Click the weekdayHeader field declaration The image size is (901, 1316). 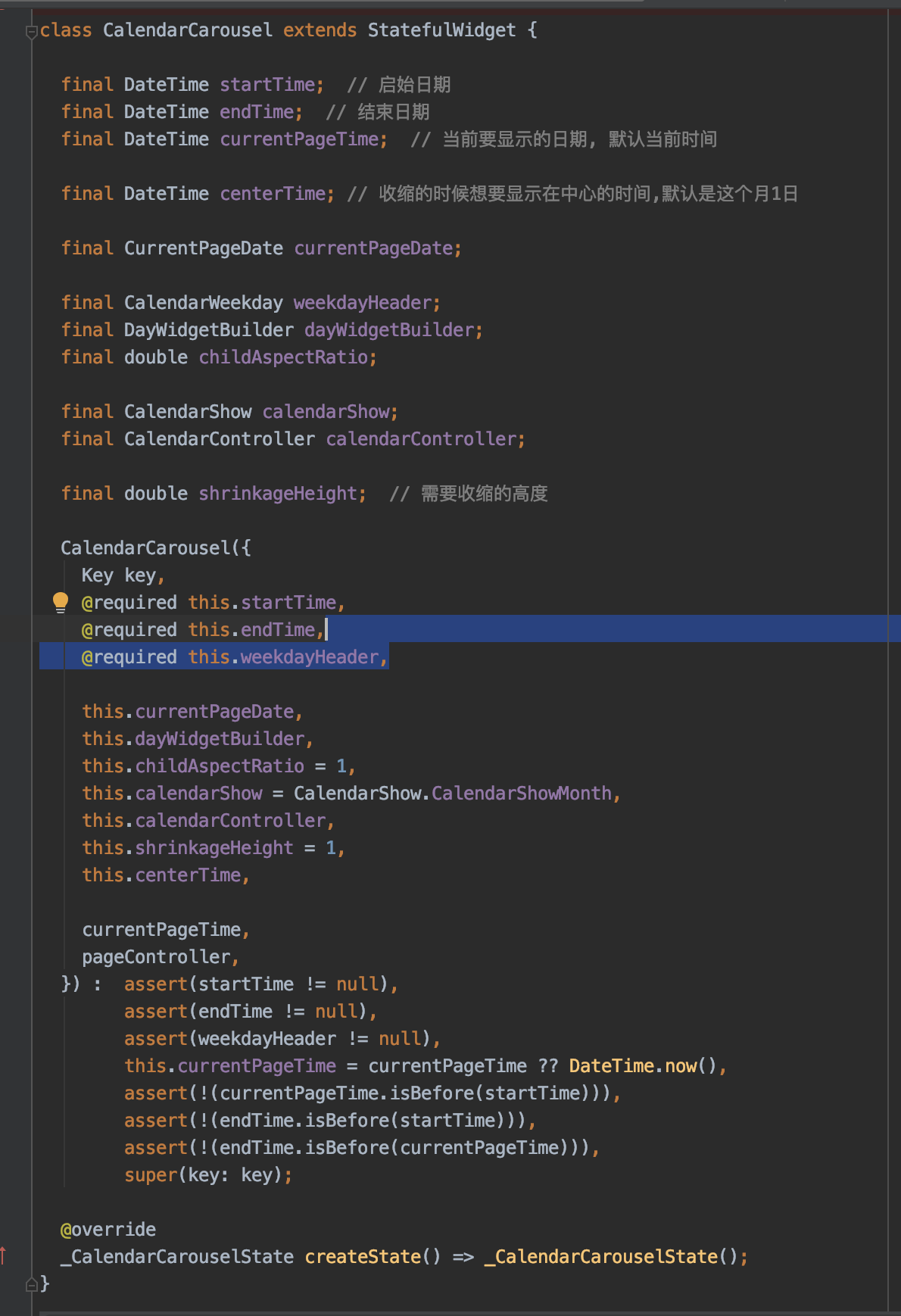point(251,303)
